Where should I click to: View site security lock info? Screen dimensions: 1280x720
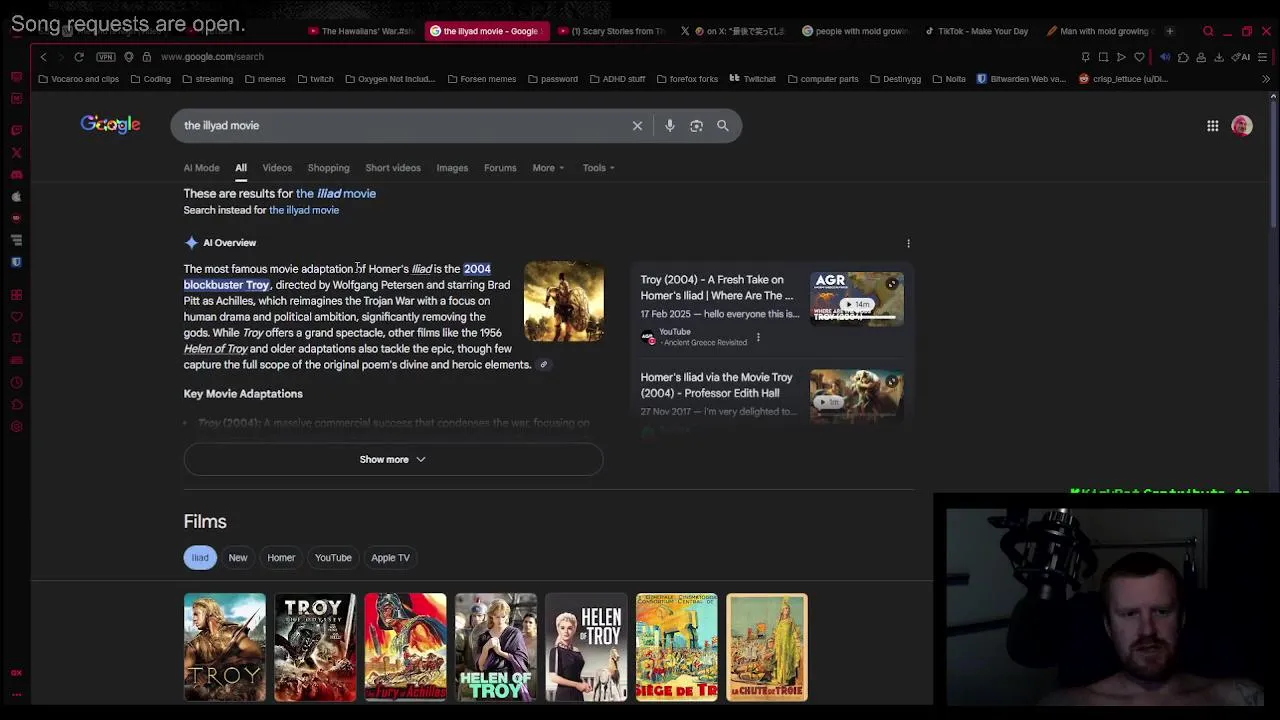click(146, 57)
